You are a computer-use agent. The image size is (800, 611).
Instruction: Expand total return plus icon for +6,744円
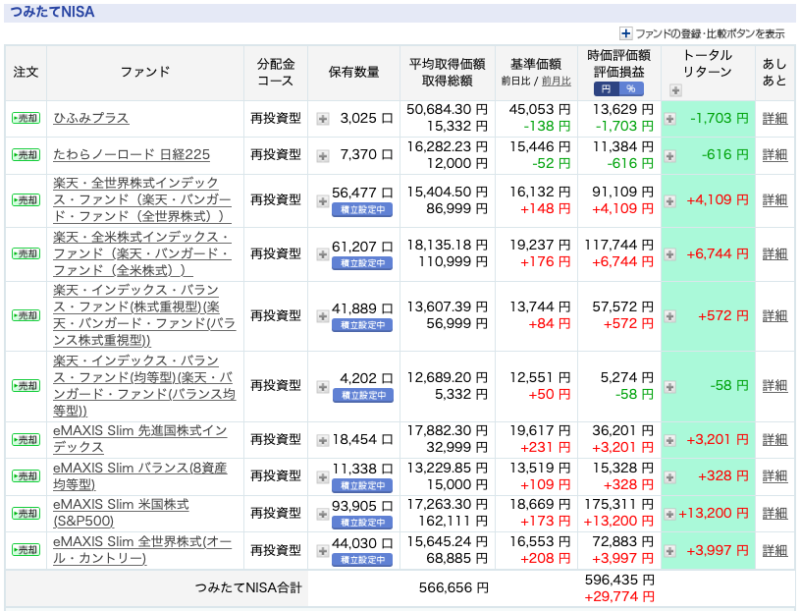pyautogui.click(x=670, y=254)
